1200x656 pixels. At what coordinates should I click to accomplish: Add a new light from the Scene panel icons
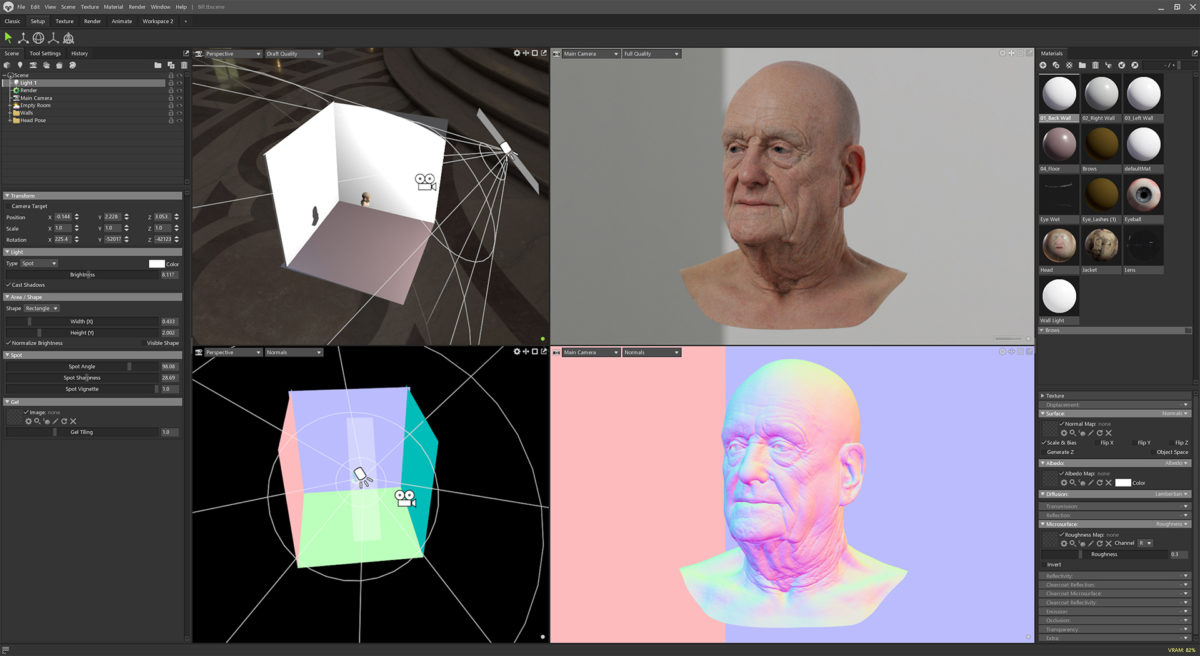[x=21, y=63]
